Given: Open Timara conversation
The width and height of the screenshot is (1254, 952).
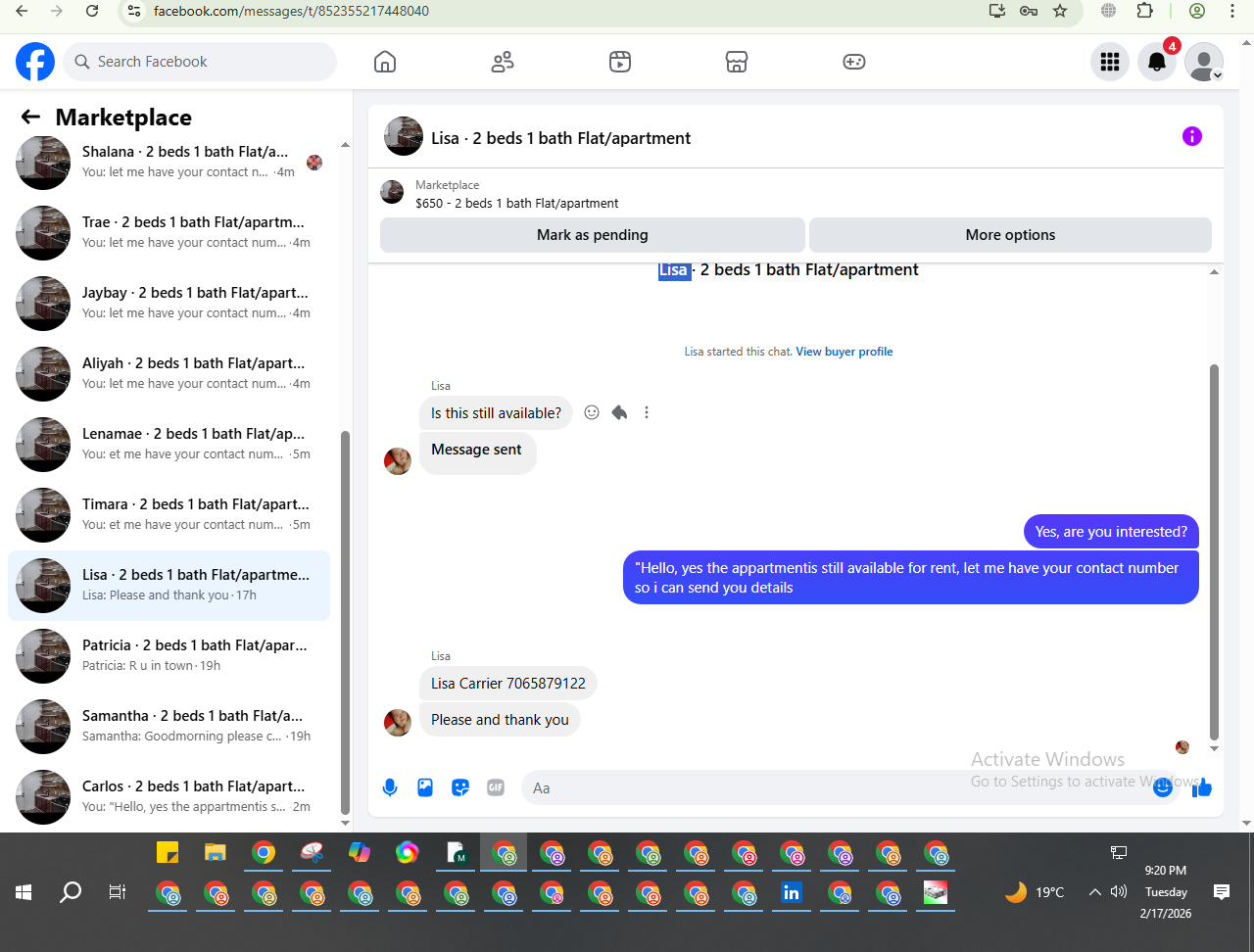Looking at the screenshot, I should pyautogui.click(x=169, y=515).
